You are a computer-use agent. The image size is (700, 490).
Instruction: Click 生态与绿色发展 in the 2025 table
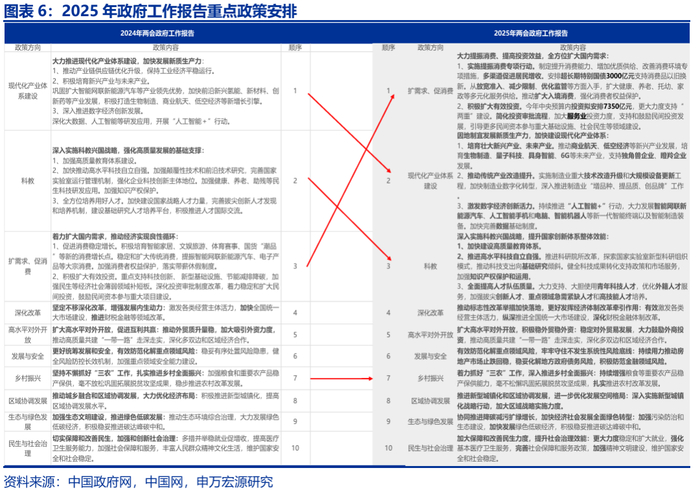pyautogui.click(x=430, y=422)
